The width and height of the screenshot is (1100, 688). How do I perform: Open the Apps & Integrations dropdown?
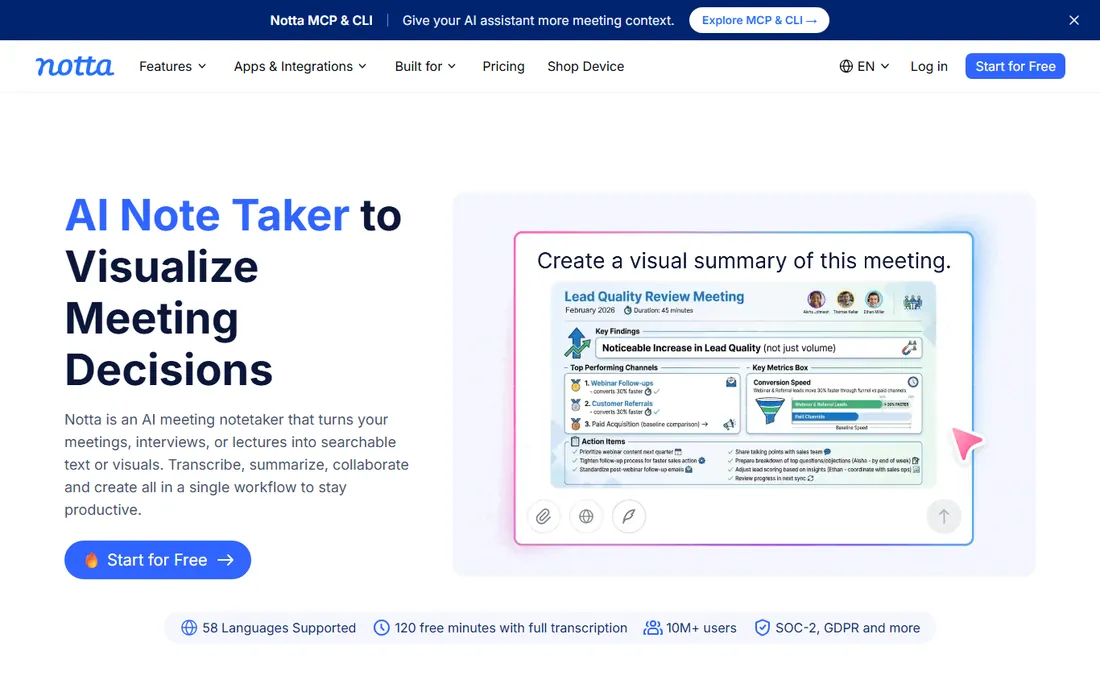click(300, 66)
